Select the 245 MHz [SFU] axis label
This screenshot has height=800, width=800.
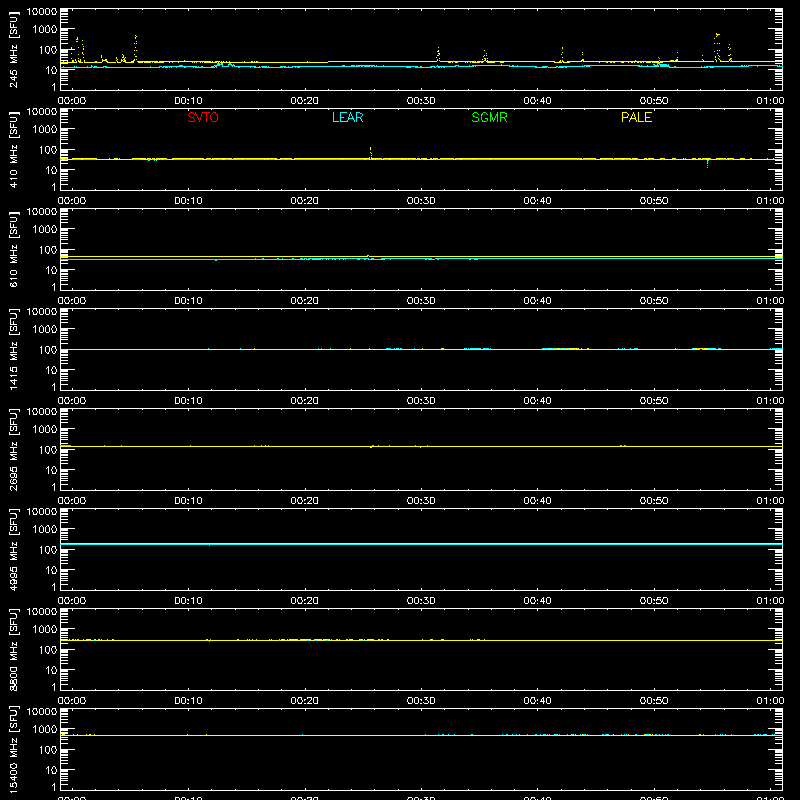(x=14, y=49)
